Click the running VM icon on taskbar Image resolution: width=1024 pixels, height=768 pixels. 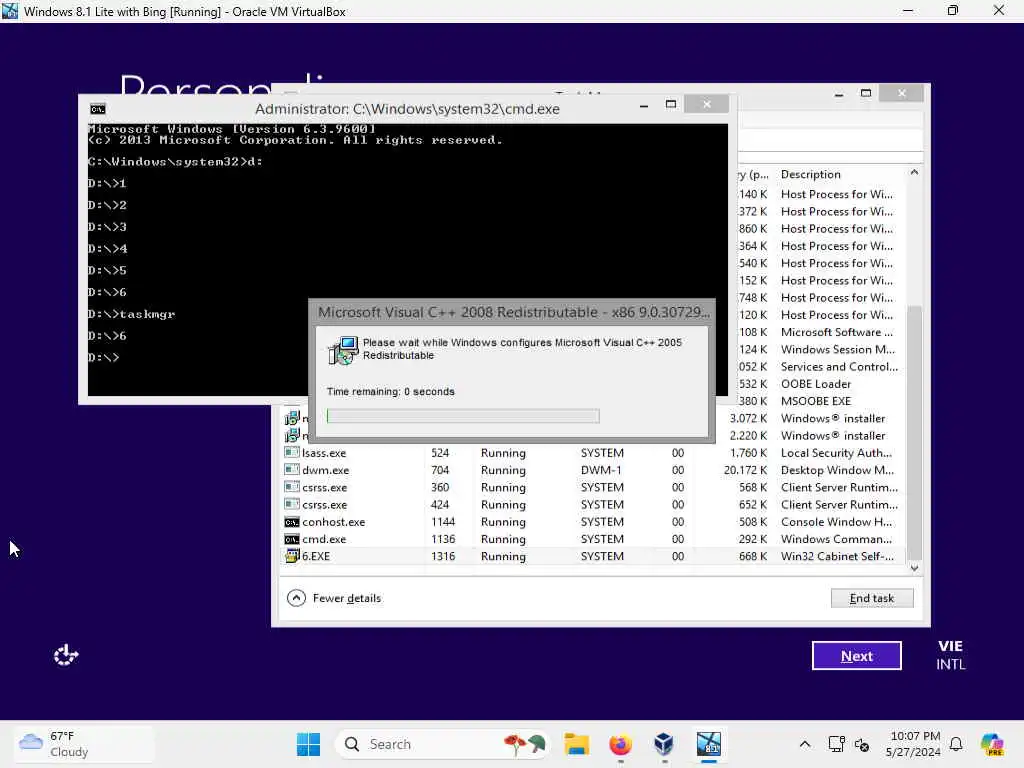709,744
